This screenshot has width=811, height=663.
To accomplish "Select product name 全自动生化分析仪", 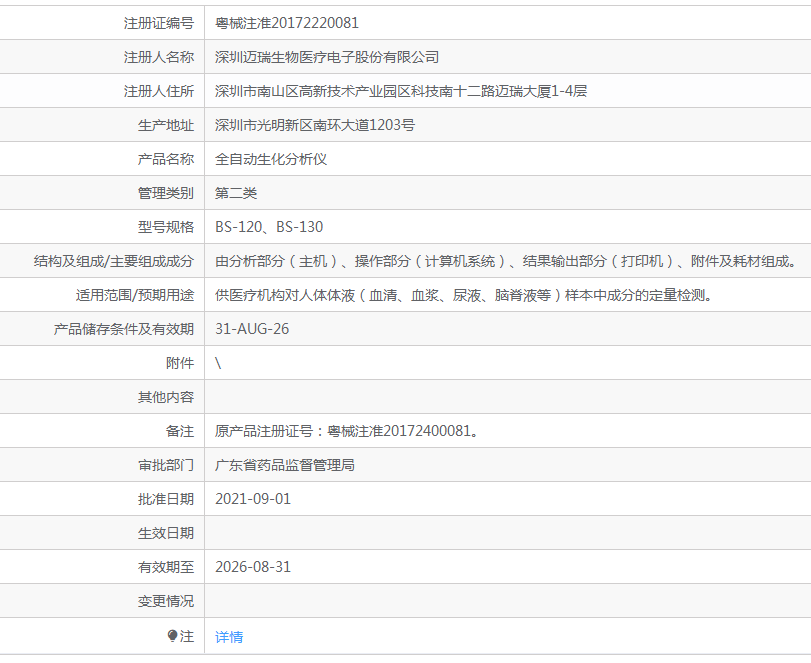I will pyautogui.click(x=271, y=159).
